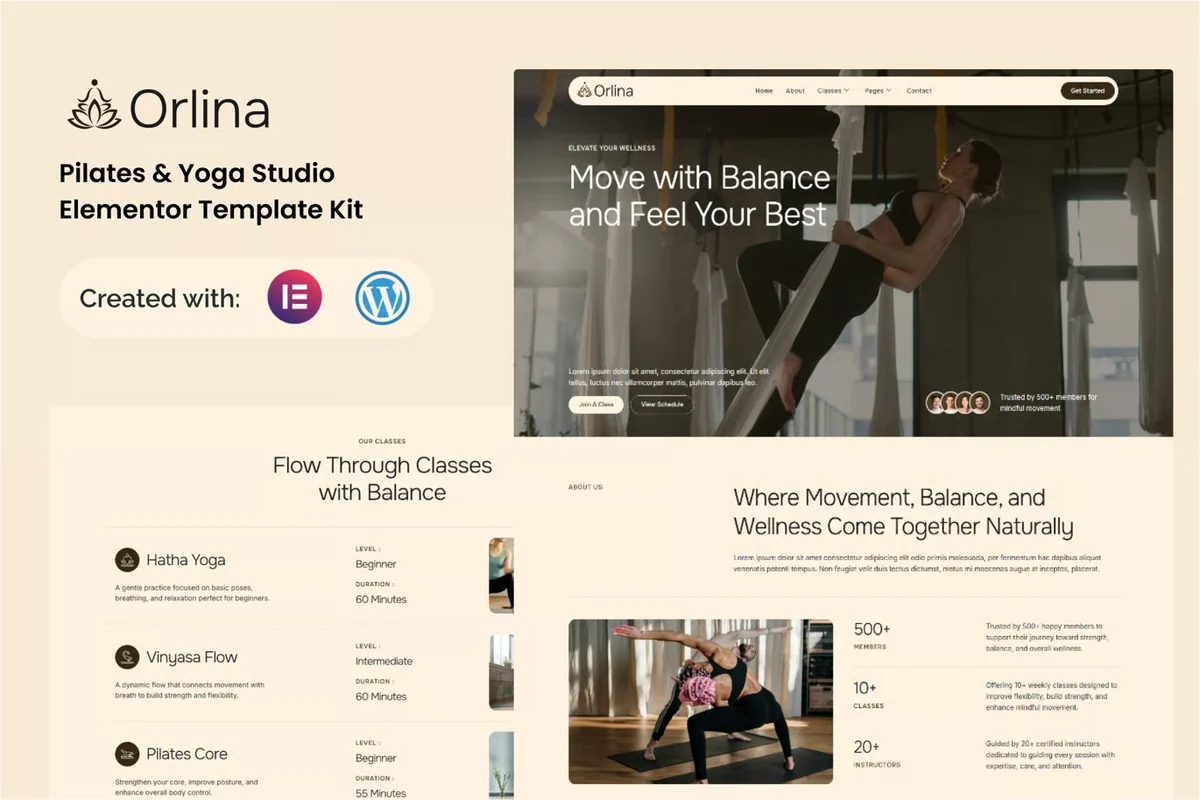Click the 'Intermediate' level value
This screenshot has height=800, width=1200.
pos(384,661)
